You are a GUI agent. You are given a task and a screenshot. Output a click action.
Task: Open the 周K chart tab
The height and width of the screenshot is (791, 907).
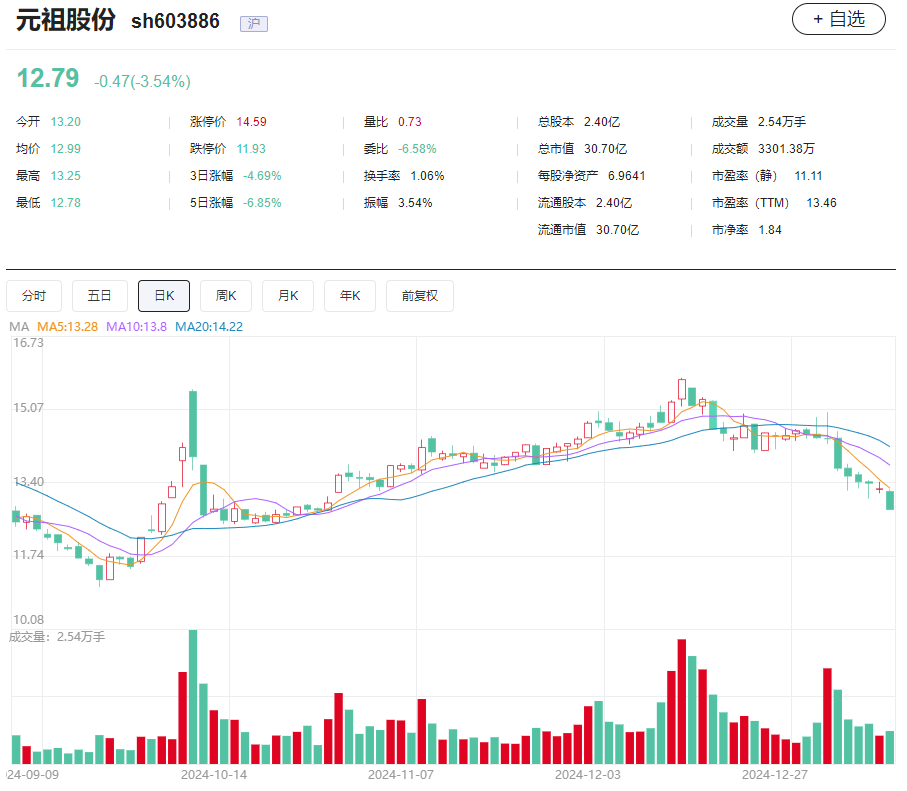tap(226, 296)
